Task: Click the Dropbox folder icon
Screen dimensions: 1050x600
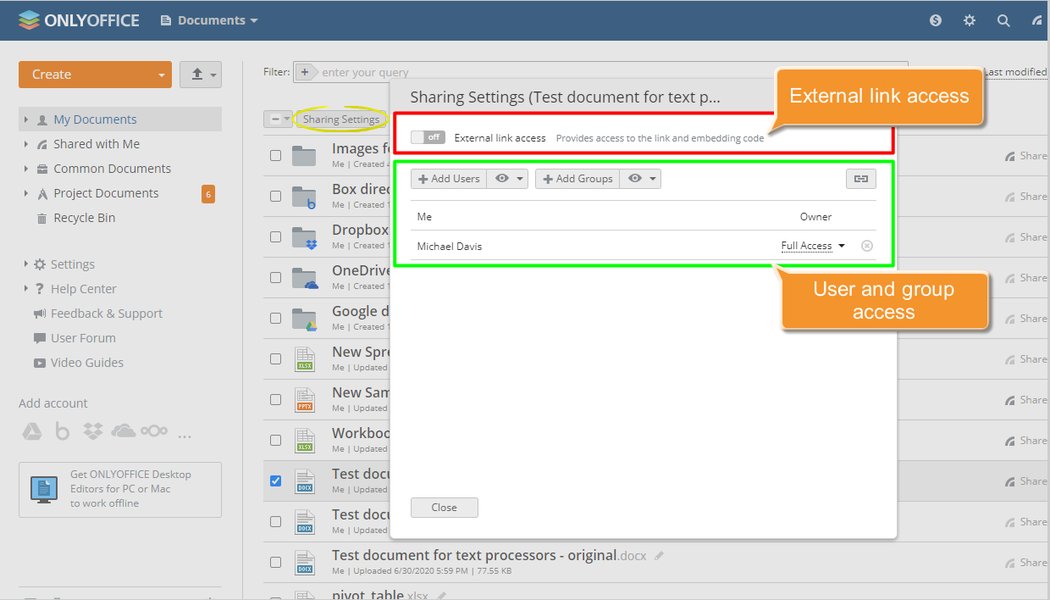Action: [x=304, y=237]
